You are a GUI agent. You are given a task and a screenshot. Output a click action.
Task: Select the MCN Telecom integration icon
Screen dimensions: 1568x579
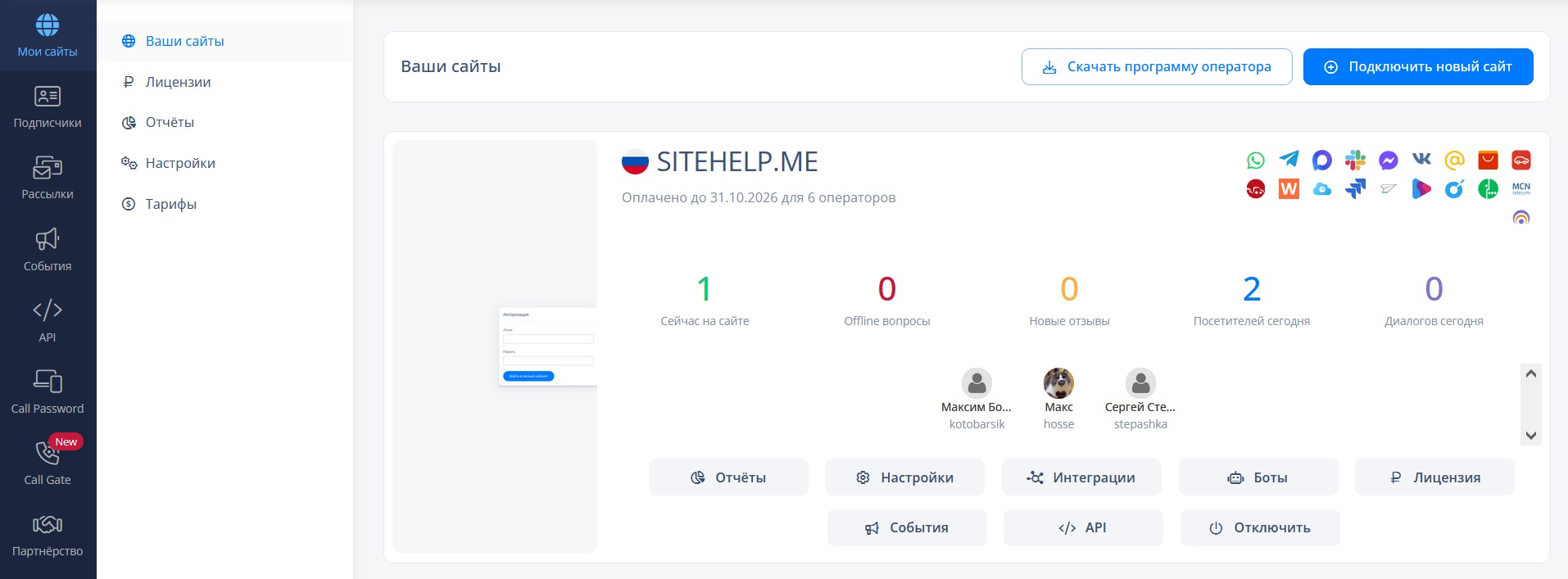point(1520,188)
